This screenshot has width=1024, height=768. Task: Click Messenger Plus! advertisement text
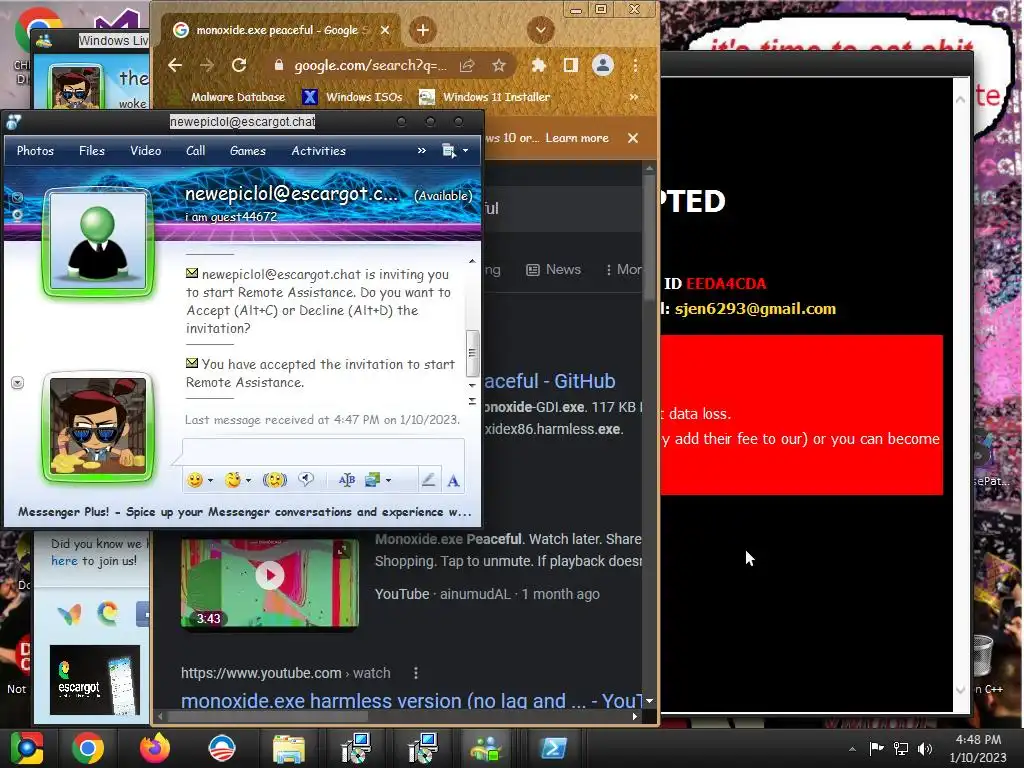[244, 512]
